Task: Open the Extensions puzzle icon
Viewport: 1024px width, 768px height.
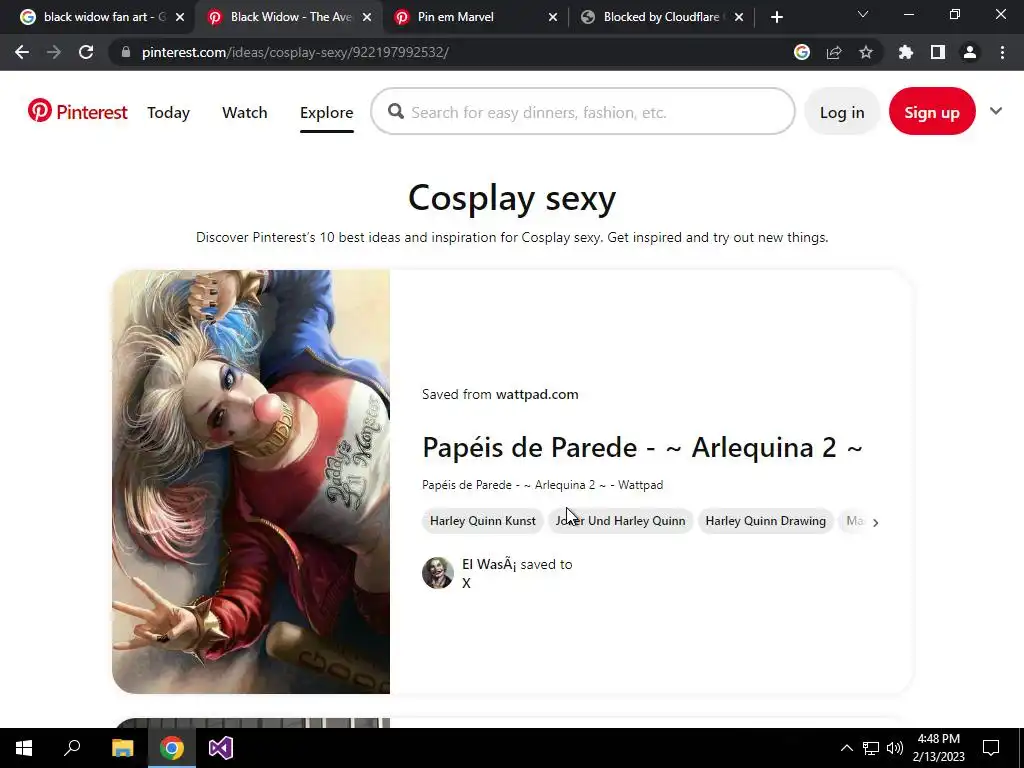Action: 906,52
